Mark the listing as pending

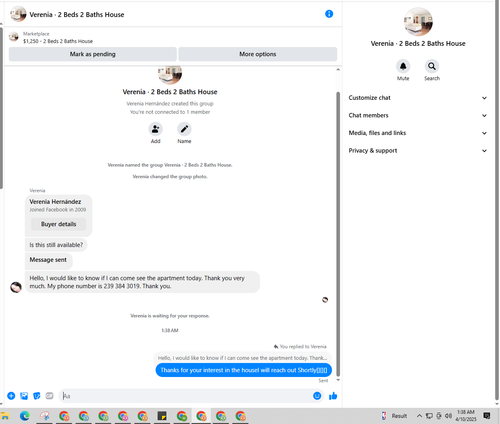(x=93, y=54)
